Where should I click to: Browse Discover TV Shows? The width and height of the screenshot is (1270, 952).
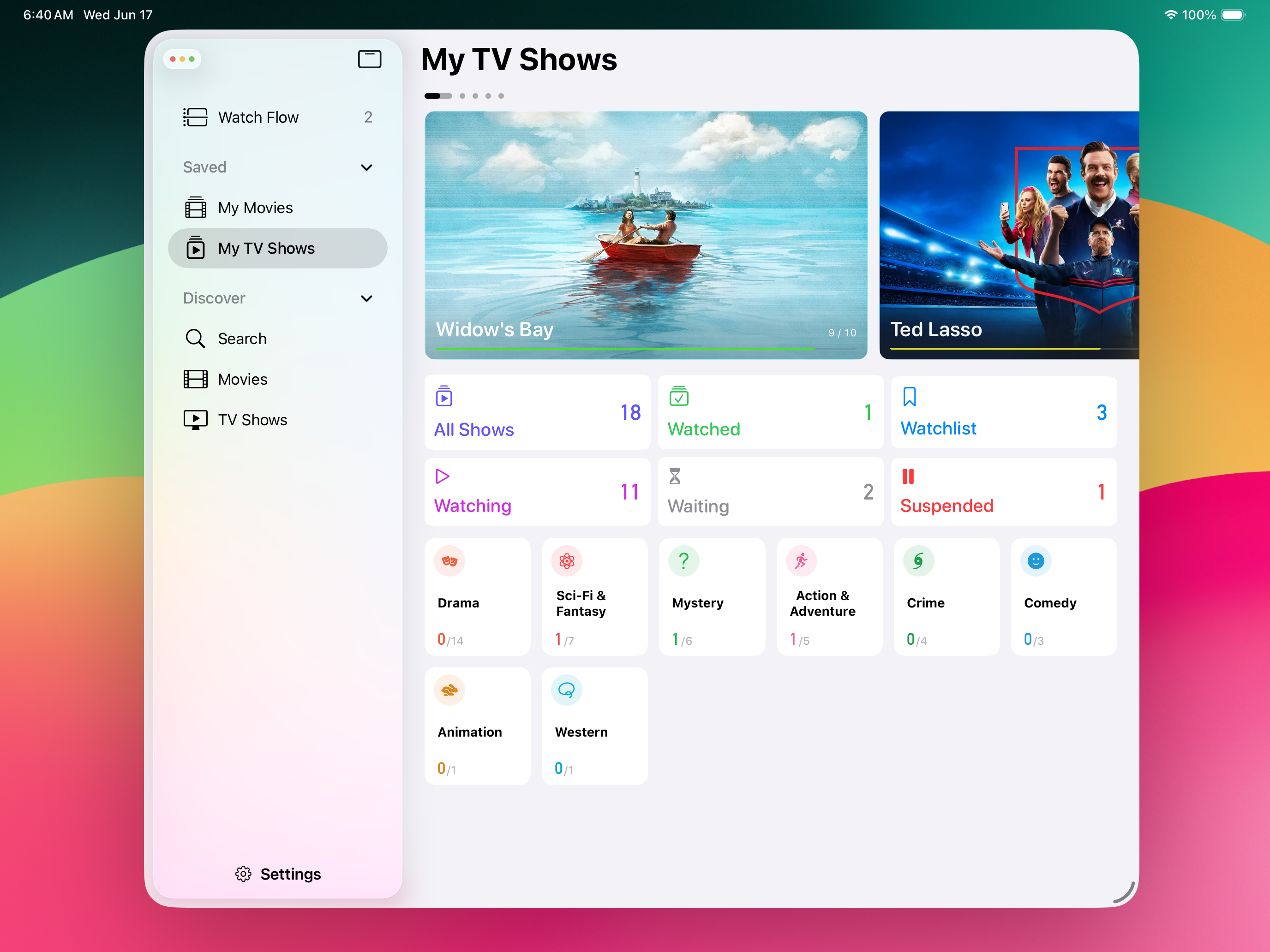click(x=278, y=420)
